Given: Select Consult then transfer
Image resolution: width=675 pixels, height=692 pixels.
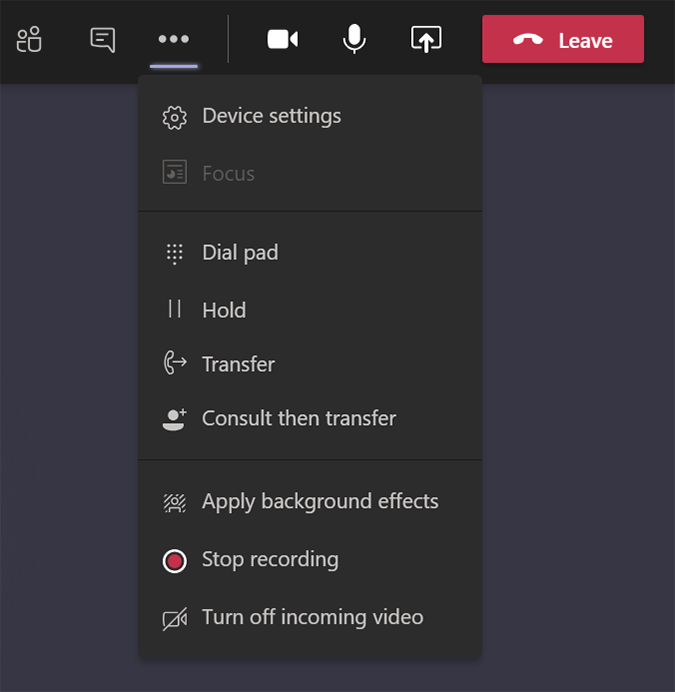Looking at the screenshot, I should [299, 418].
